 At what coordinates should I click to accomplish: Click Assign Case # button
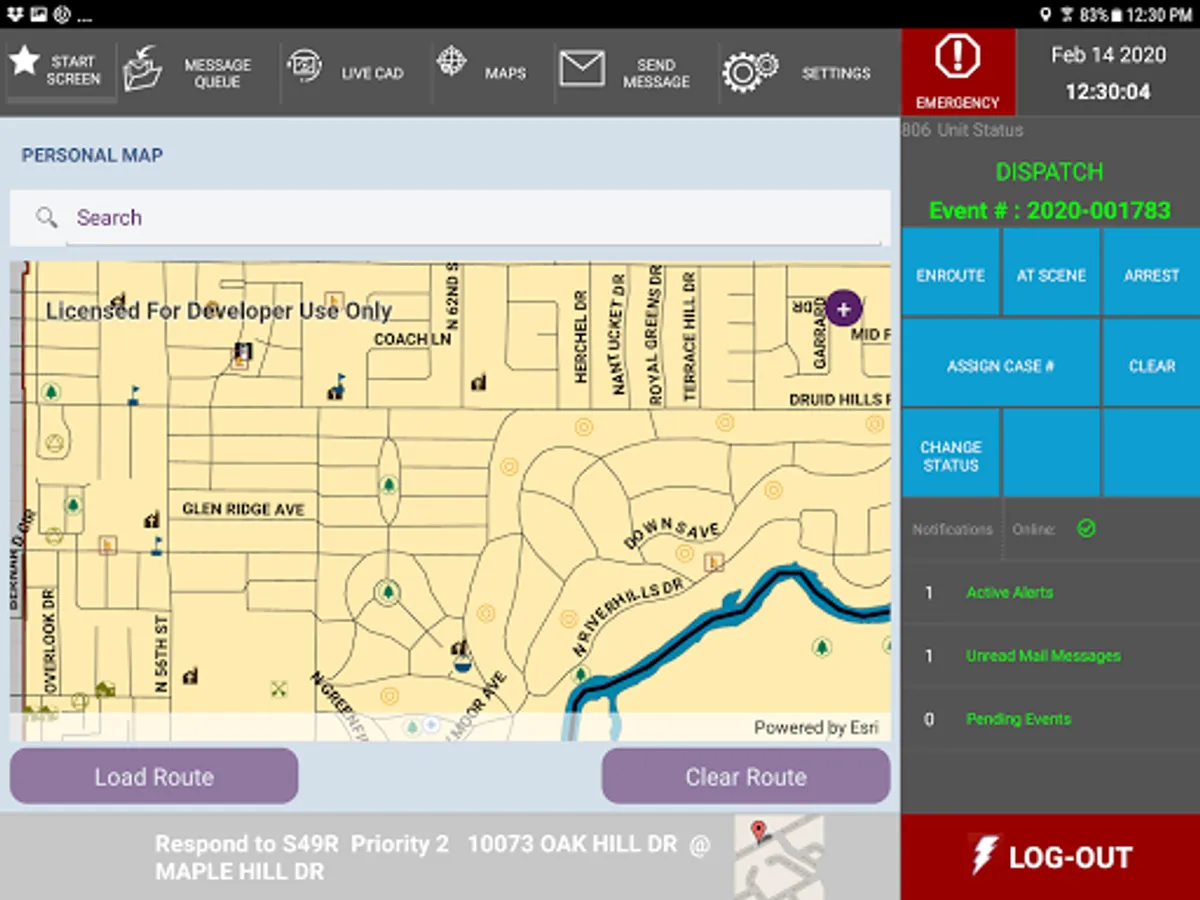click(x=1000, y=363)
